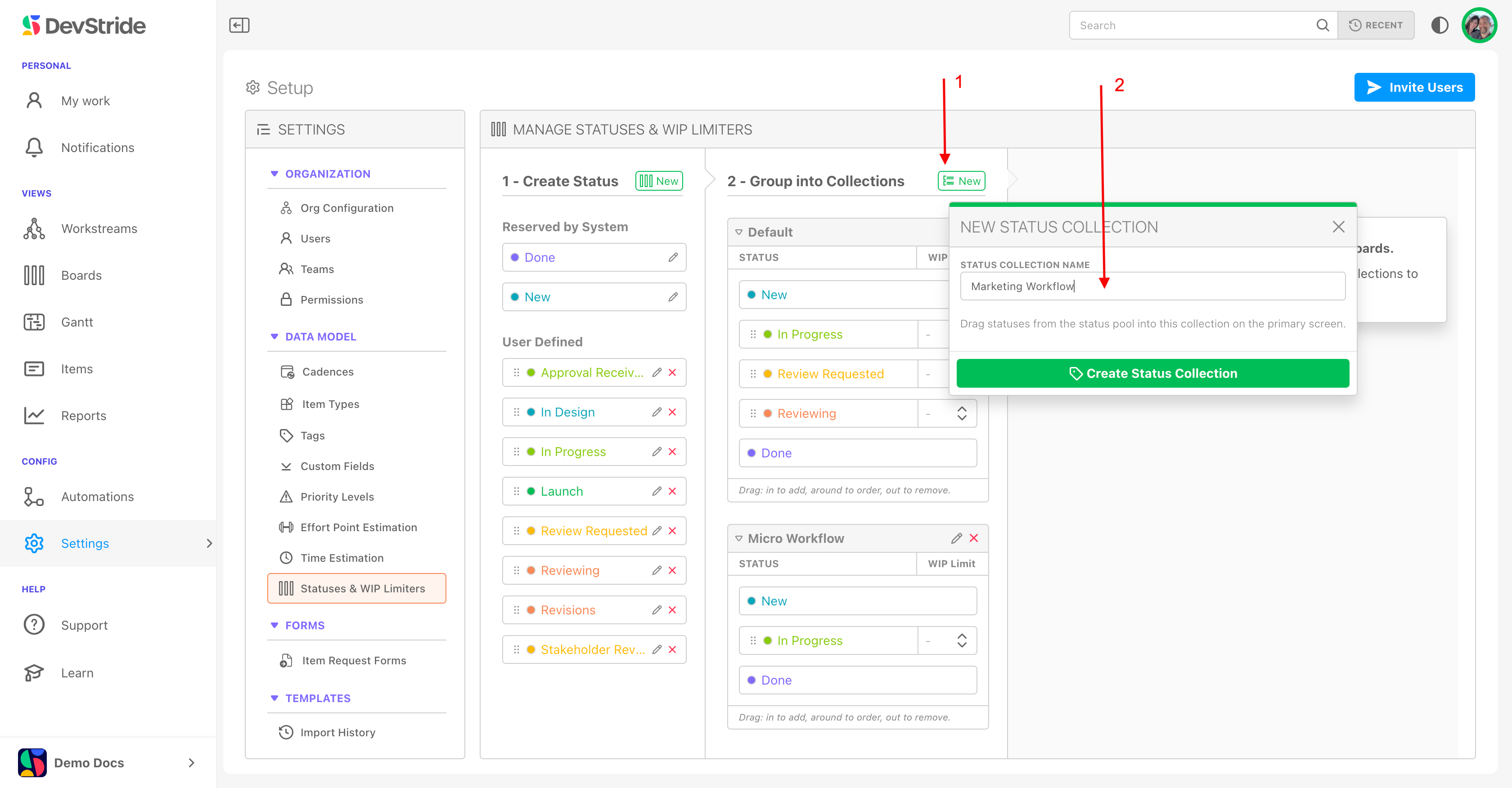This screenshot has width=1512, height=788.
Task: Collapse the sidebar with the panel icon
Action: click(x=239, y=25)
